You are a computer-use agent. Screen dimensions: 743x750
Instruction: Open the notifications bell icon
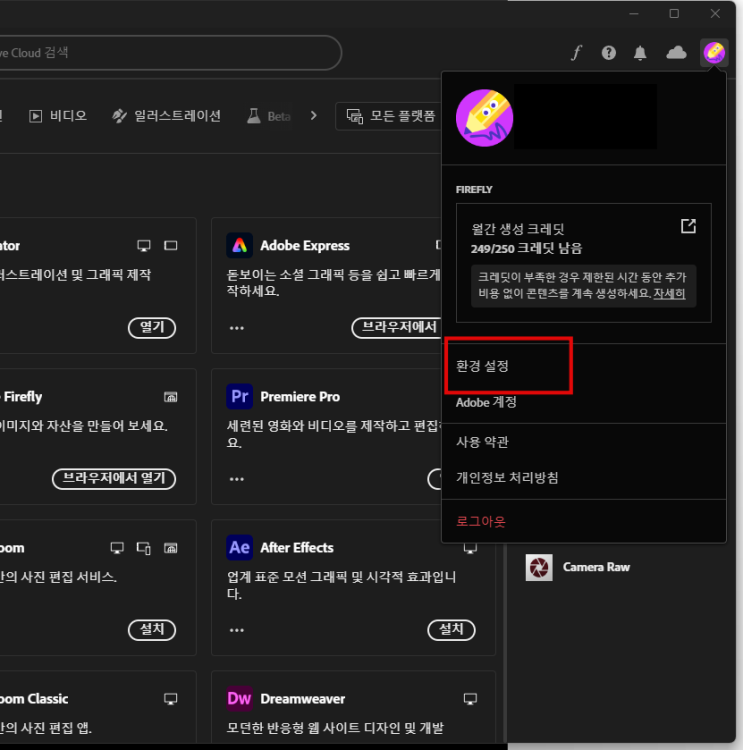(x=640, y=53)
